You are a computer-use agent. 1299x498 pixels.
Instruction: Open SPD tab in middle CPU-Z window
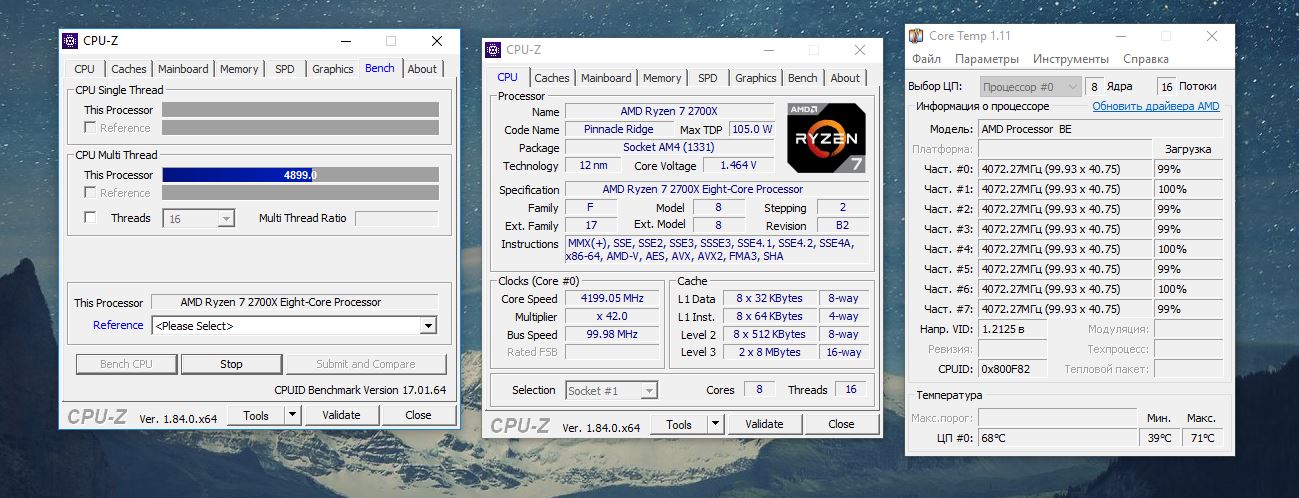pos(708,78)
